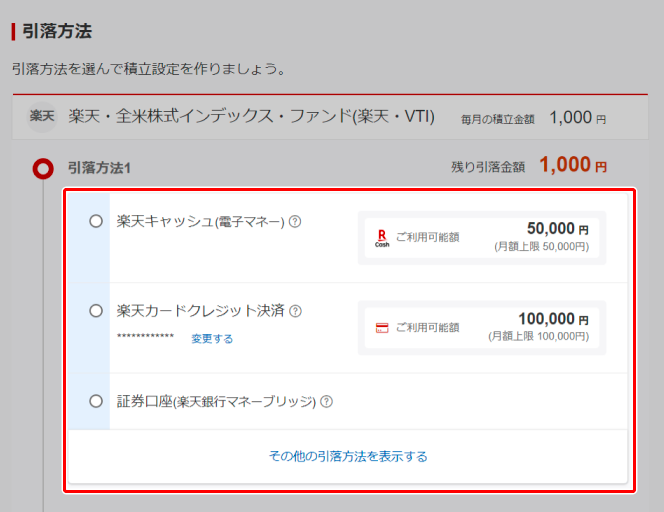Click the 引落方法 section heading

(56, 31)
